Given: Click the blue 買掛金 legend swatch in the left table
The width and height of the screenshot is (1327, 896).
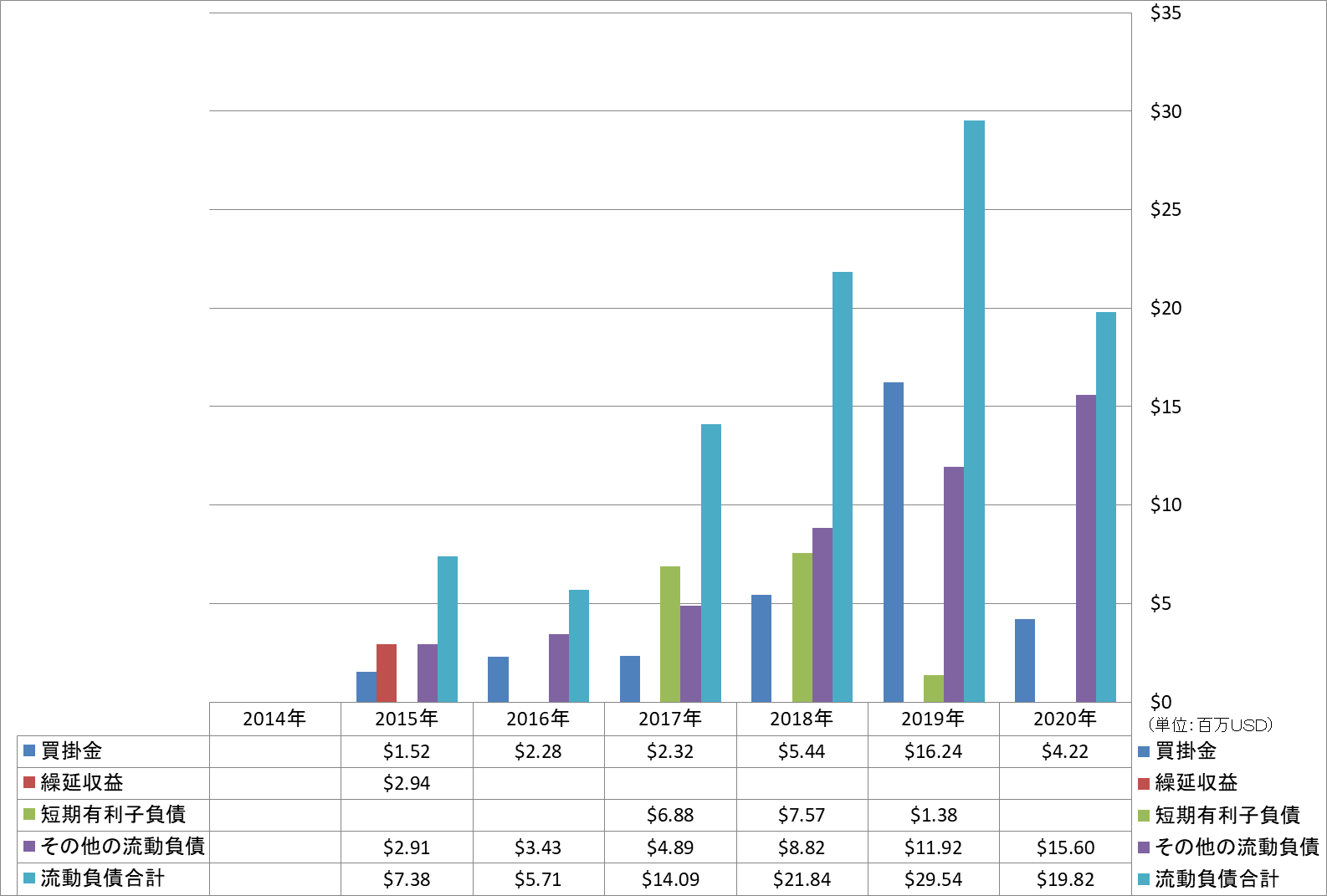Looking at the screenshot, I should point(29,750).
